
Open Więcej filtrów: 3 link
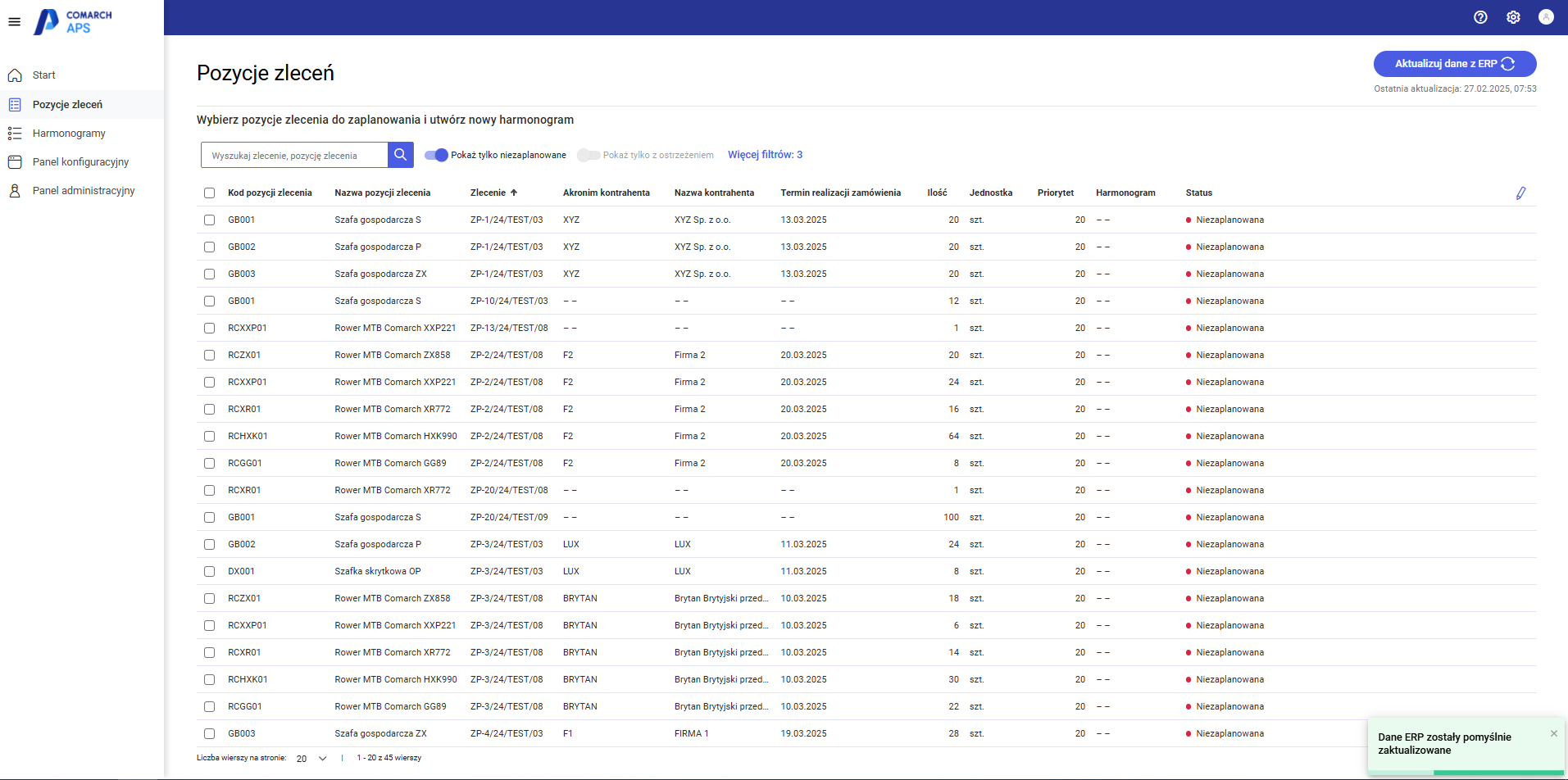pos(765,155)
